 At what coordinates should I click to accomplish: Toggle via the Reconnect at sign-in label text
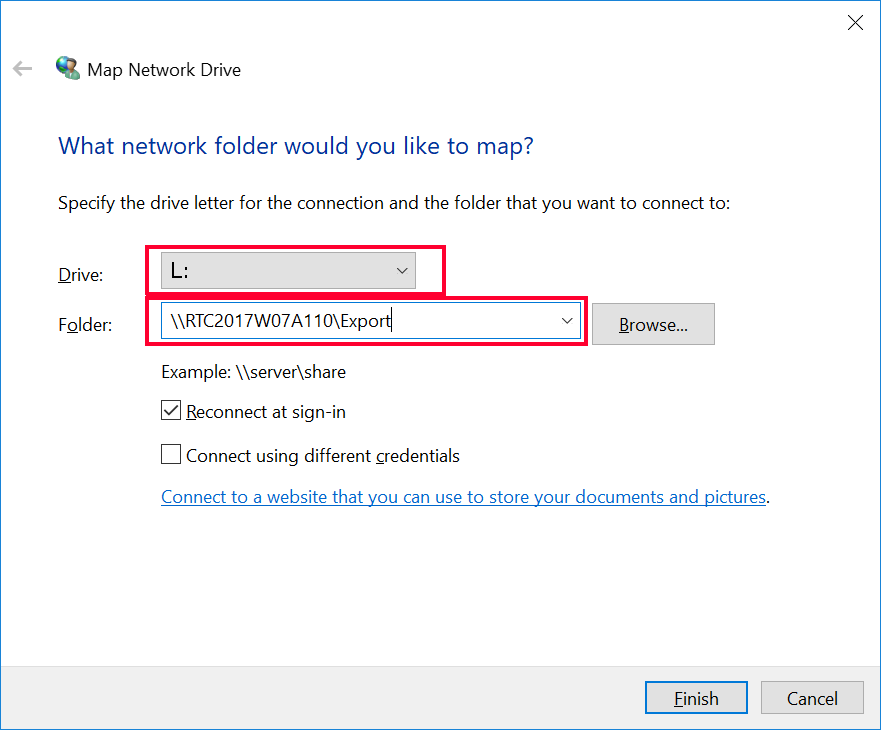(x=266, y=412)
